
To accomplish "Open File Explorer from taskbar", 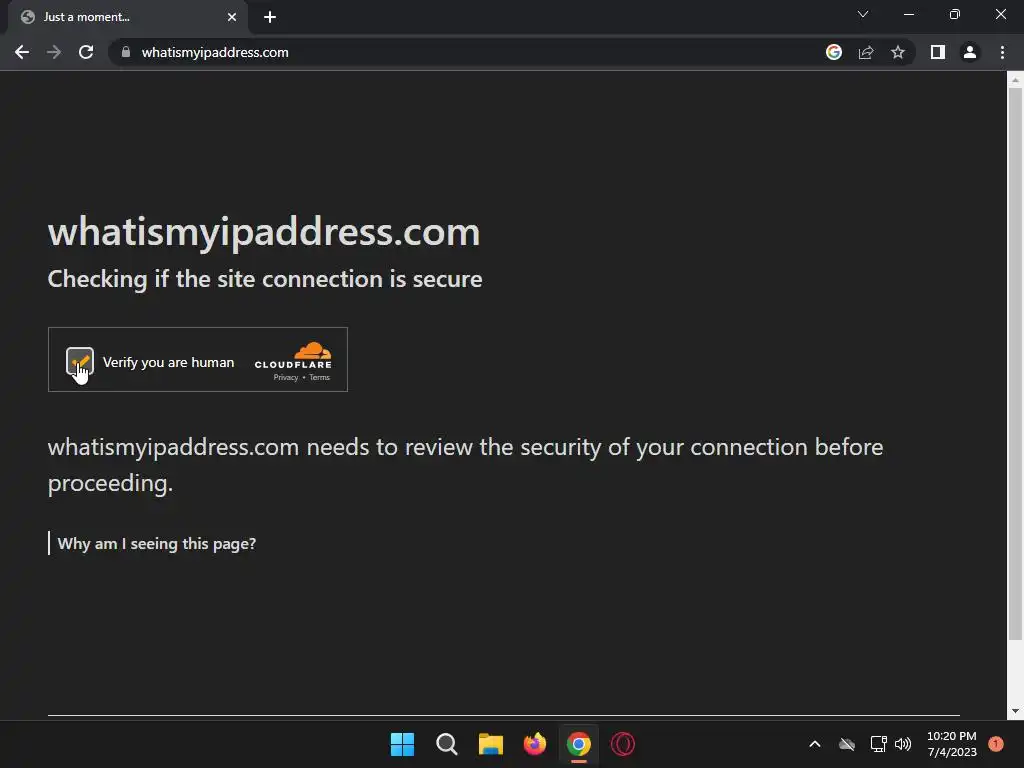I will point(490,744).
